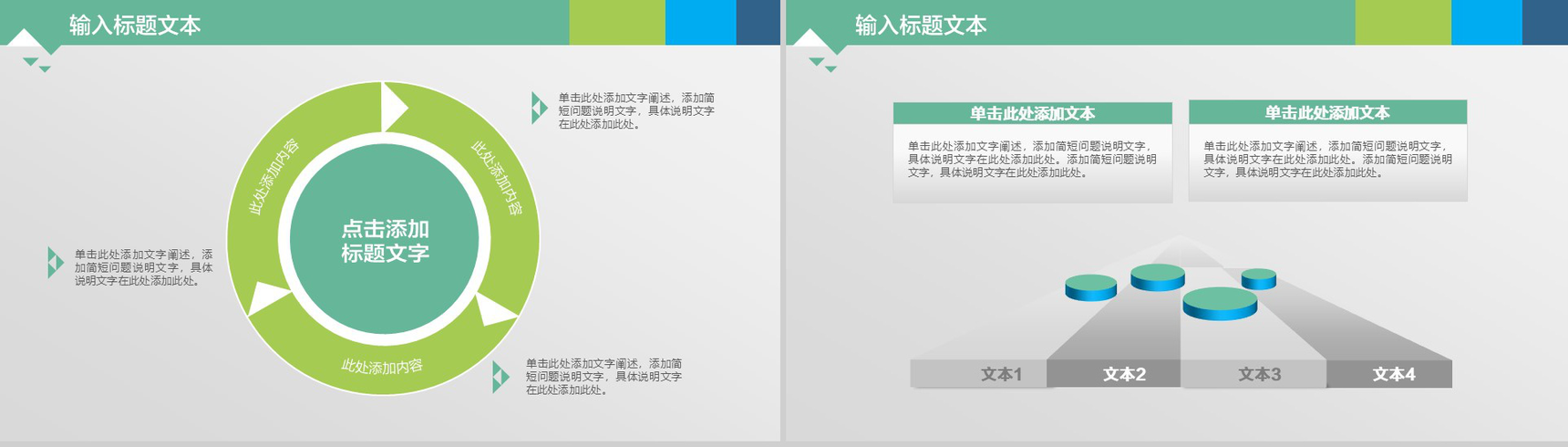This screenshot has height=447, width=1568.
Task: Select the white arrowhead at the ring's lower right
Action: [x=497, y=310]
